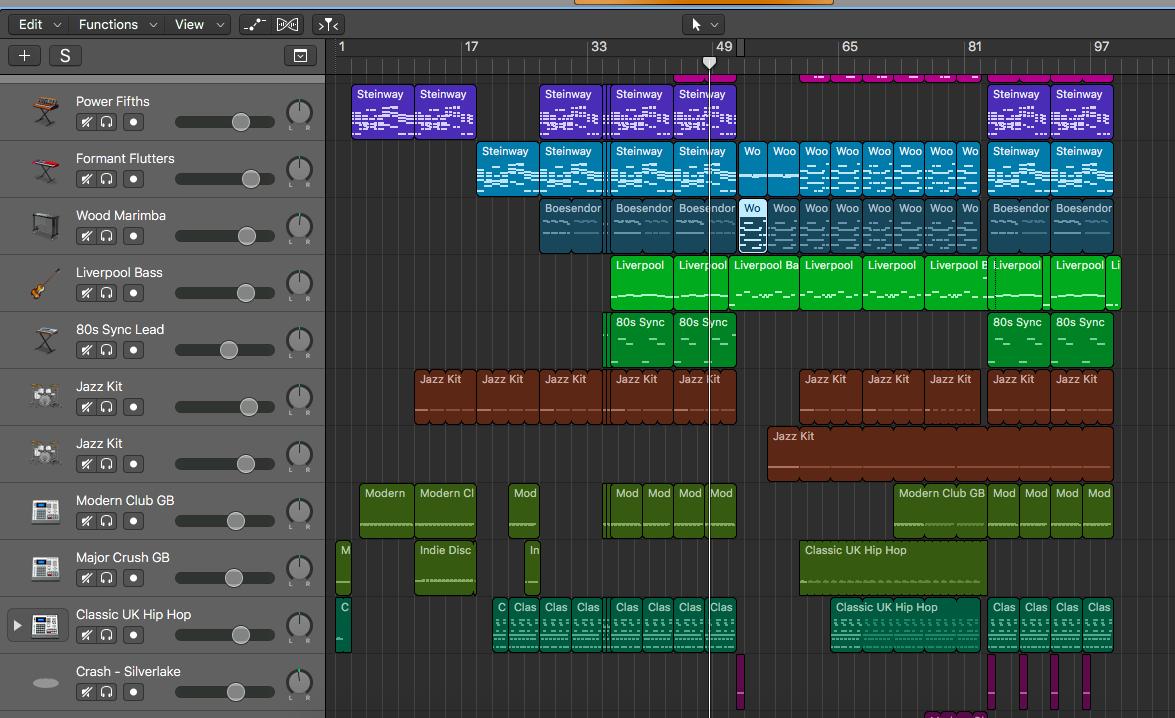Image resolution: width=1175 pixels, height=718 pixels.
Task: Select the Classic UK Hip Hop region on Major Crush GB
Action: point(892,567)
